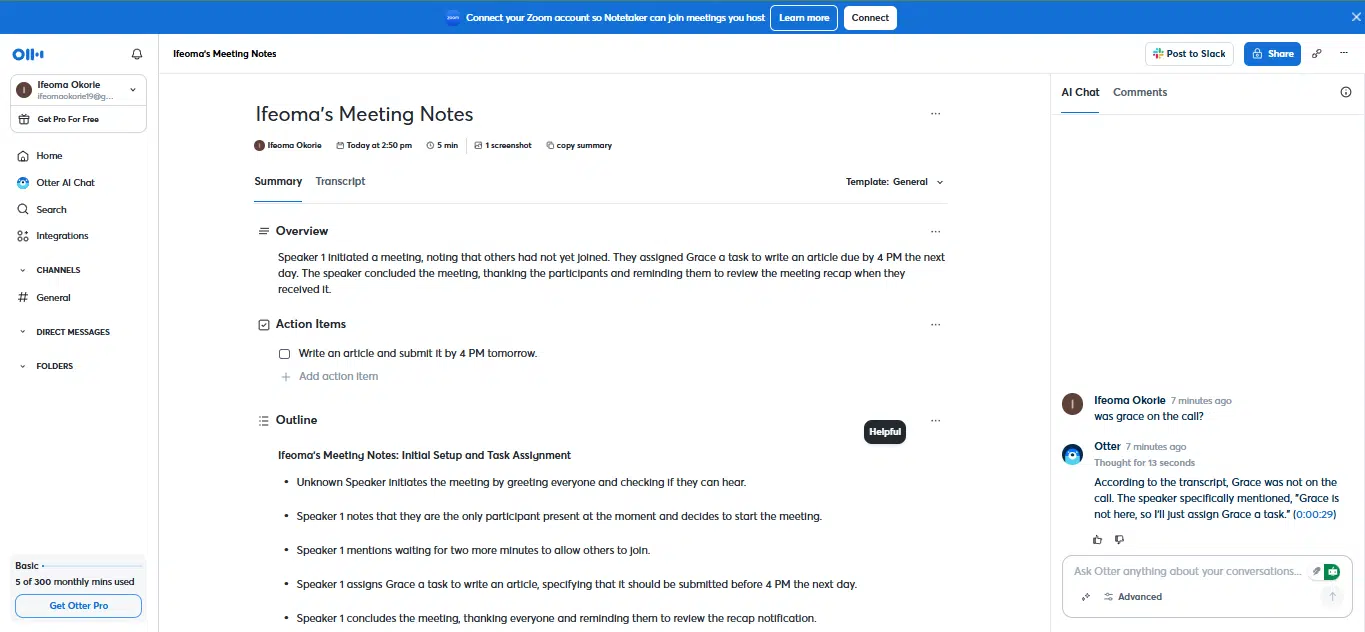Screen dimensions: 1365x632
Task: Click 'Thought for 13 seconds' text
Action: [1144, 463]
